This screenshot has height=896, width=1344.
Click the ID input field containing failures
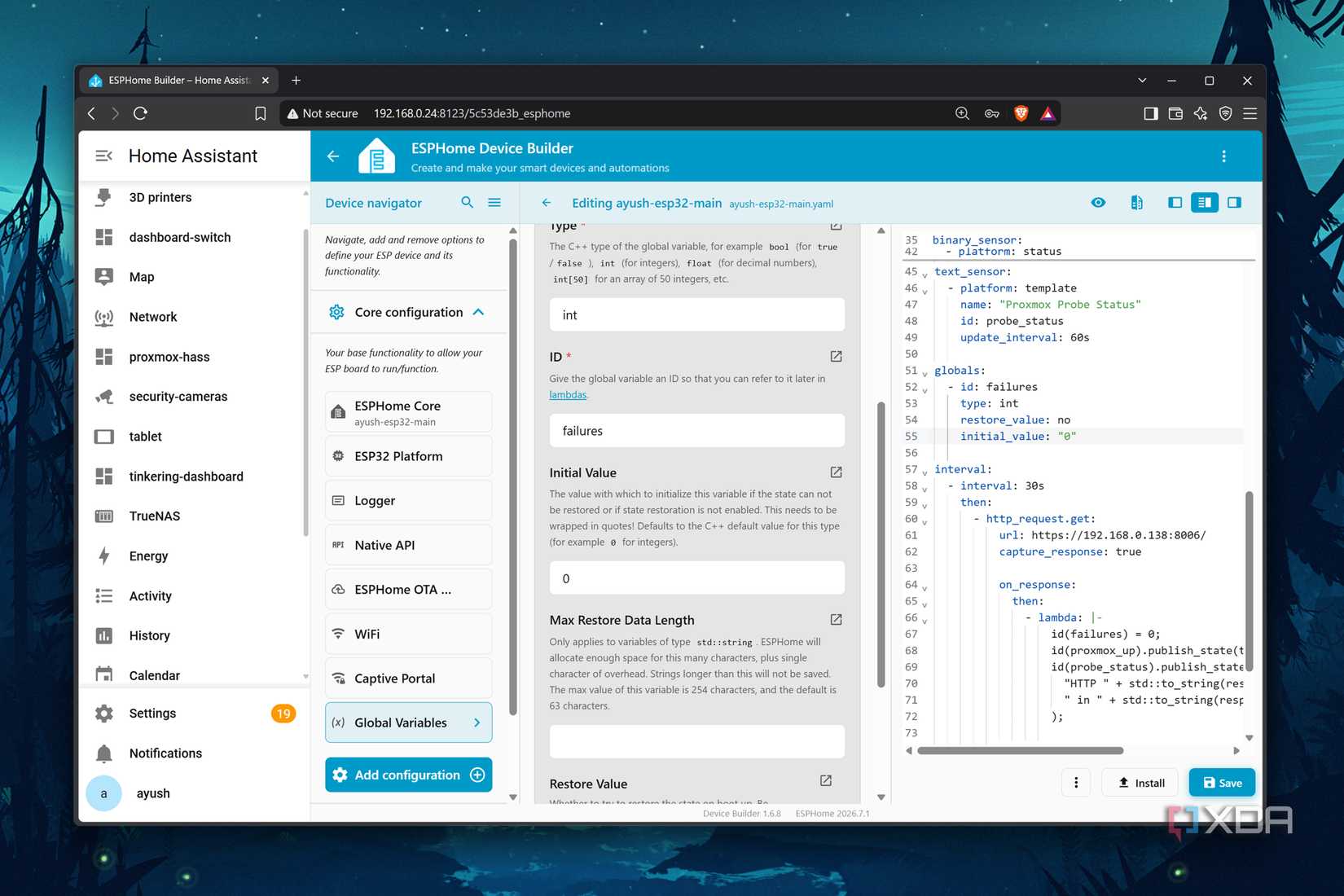[697, 431]
